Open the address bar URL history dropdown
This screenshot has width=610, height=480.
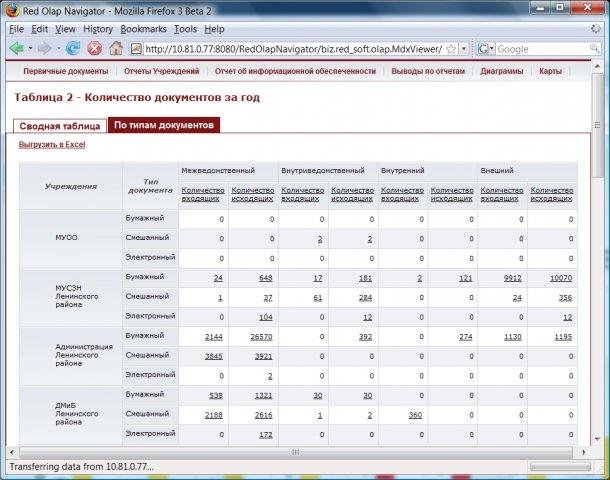[x=464, y=49]
